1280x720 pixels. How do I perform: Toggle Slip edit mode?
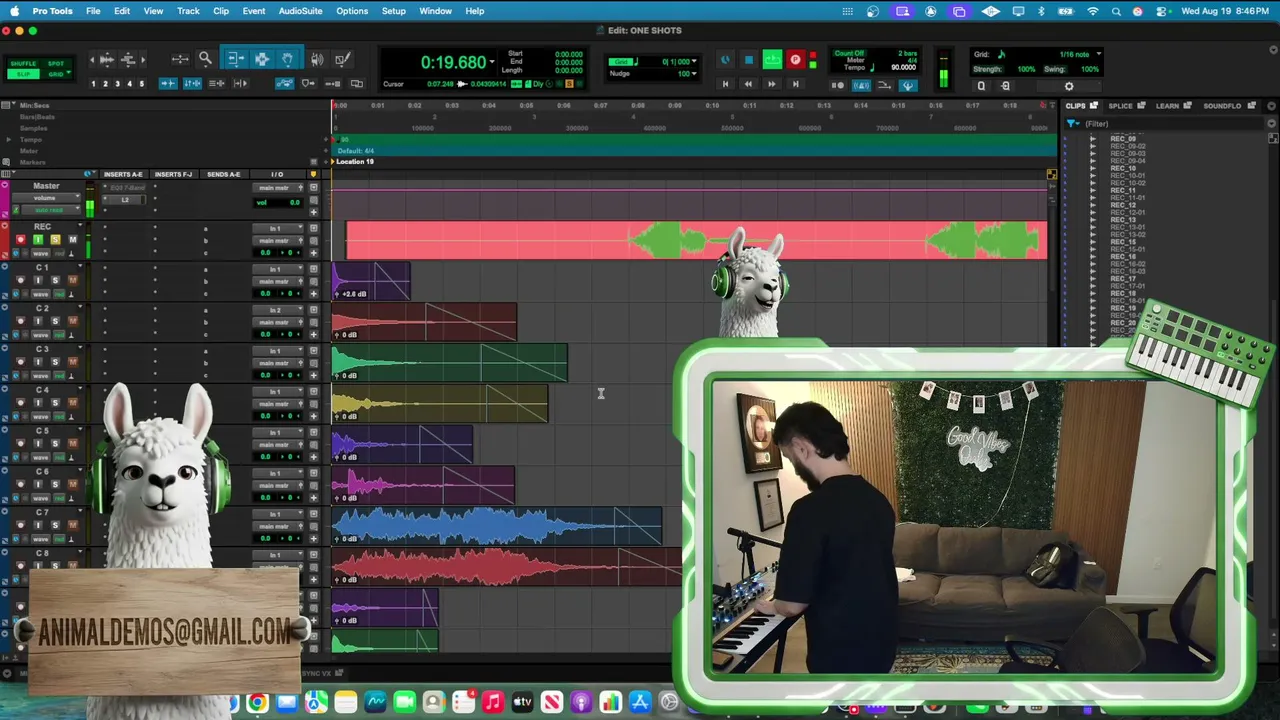[x=23, y=74]
